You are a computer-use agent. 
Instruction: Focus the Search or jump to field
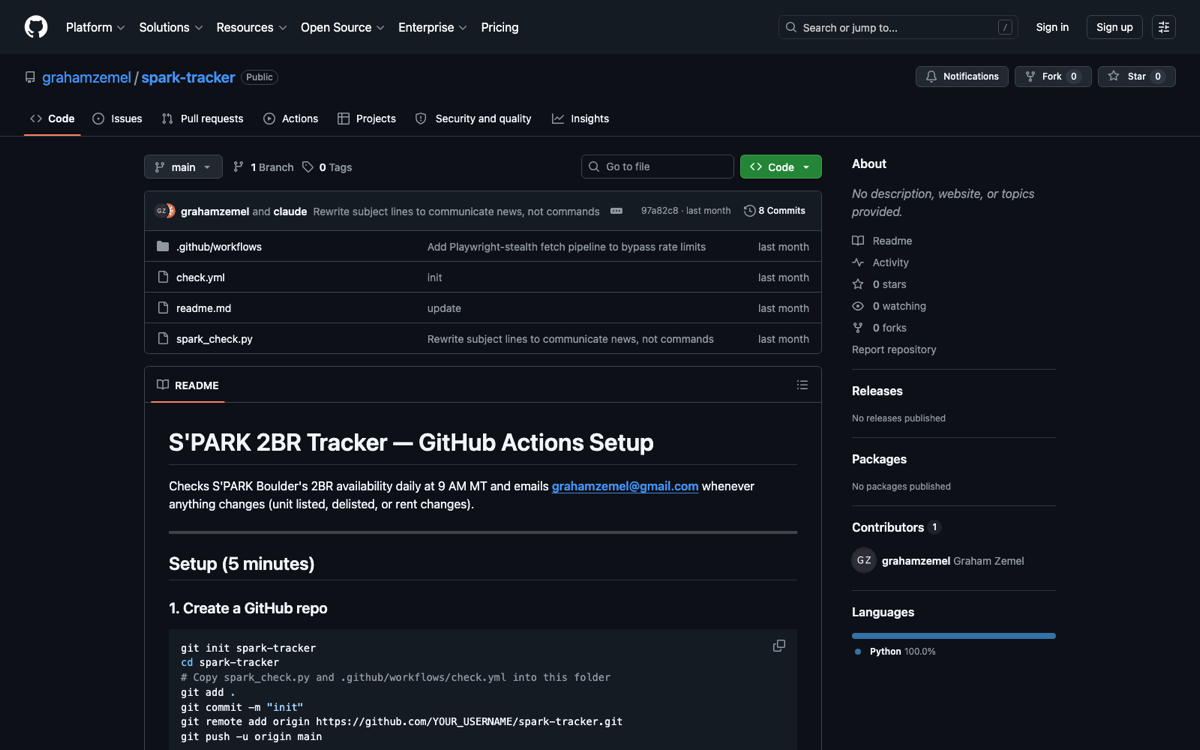click(898, 27)
